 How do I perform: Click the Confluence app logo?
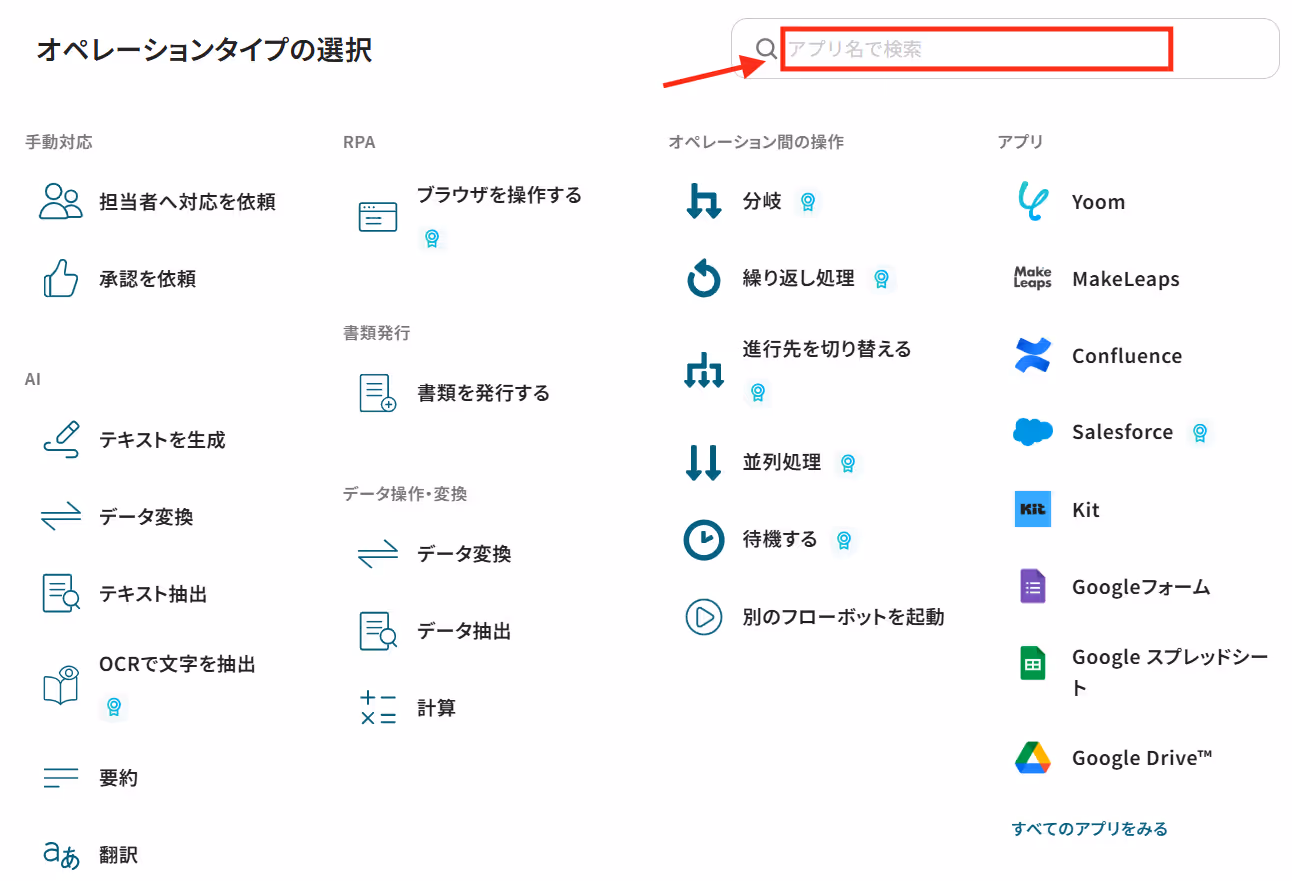point(1033,355)
